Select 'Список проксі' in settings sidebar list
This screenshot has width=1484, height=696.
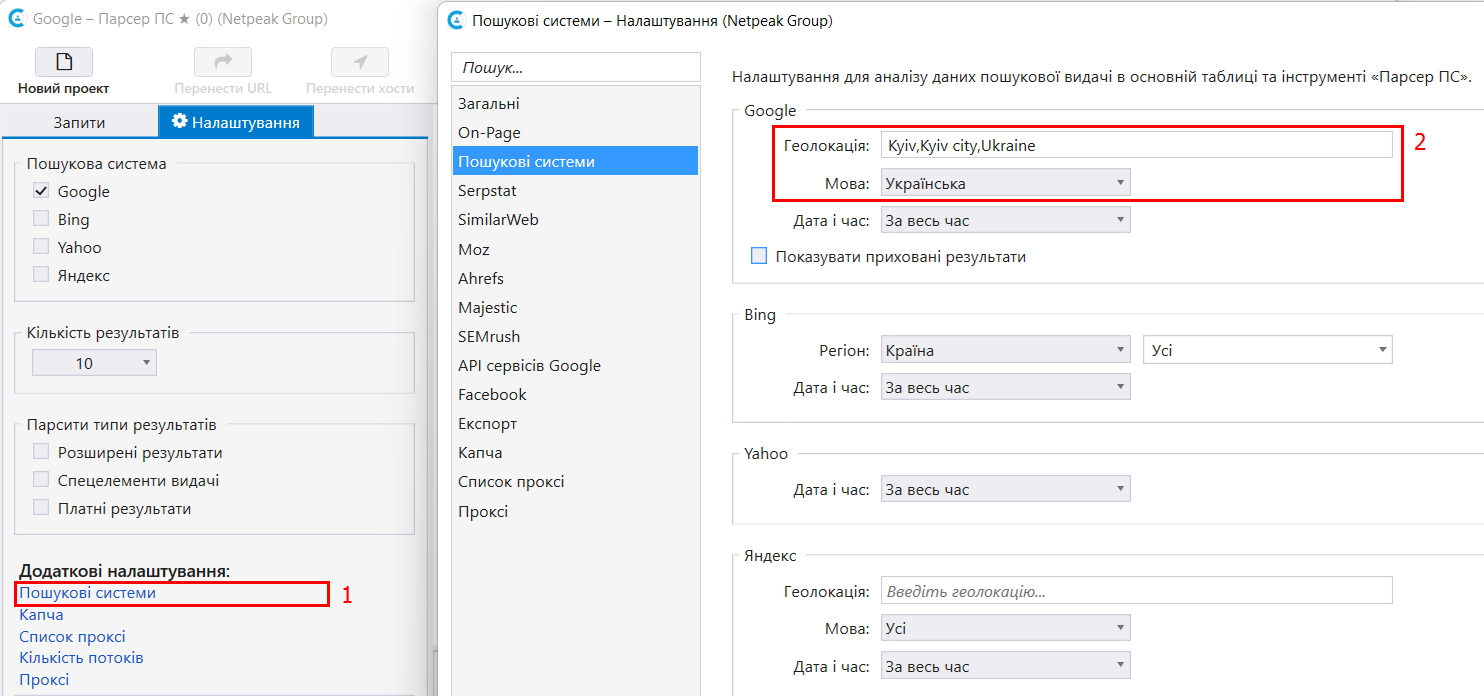[x=575, y=482]
